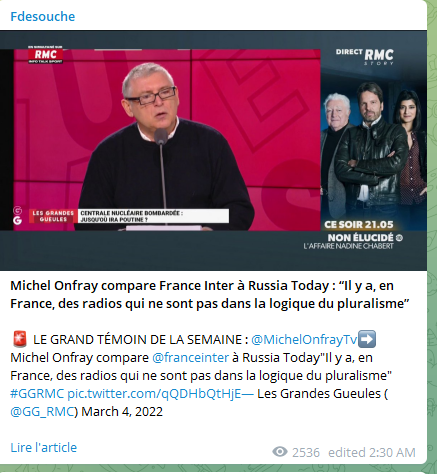
Task: Open the @MichelOnfrayTv mention
Action: click(304, 340)
